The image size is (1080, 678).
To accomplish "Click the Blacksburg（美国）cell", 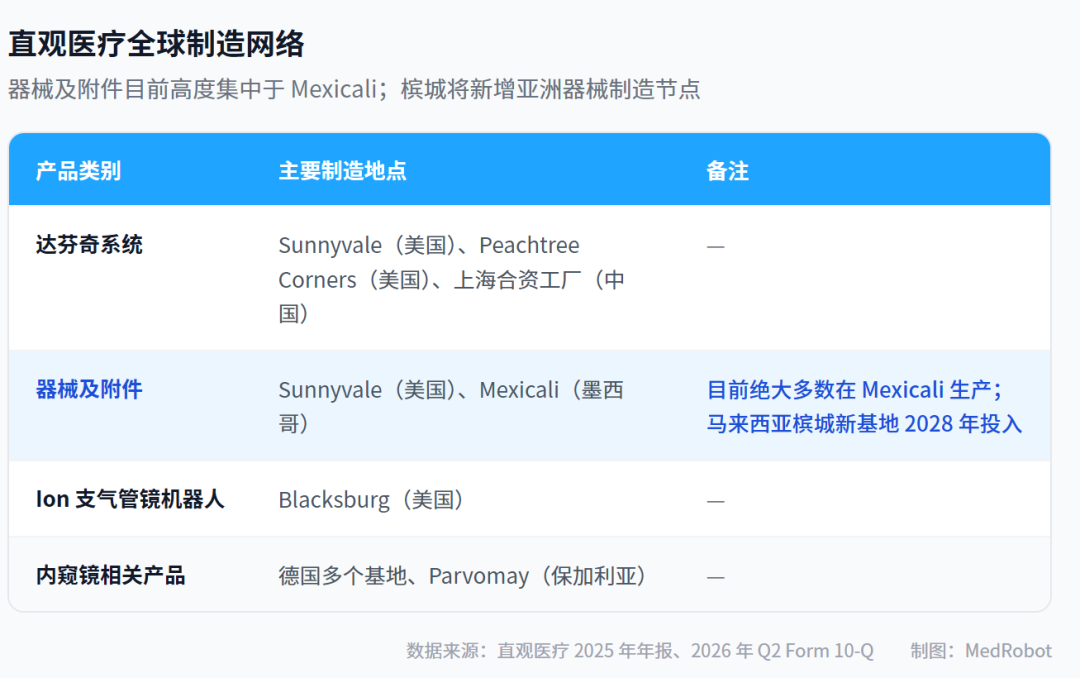I will [x=372, y=500].
